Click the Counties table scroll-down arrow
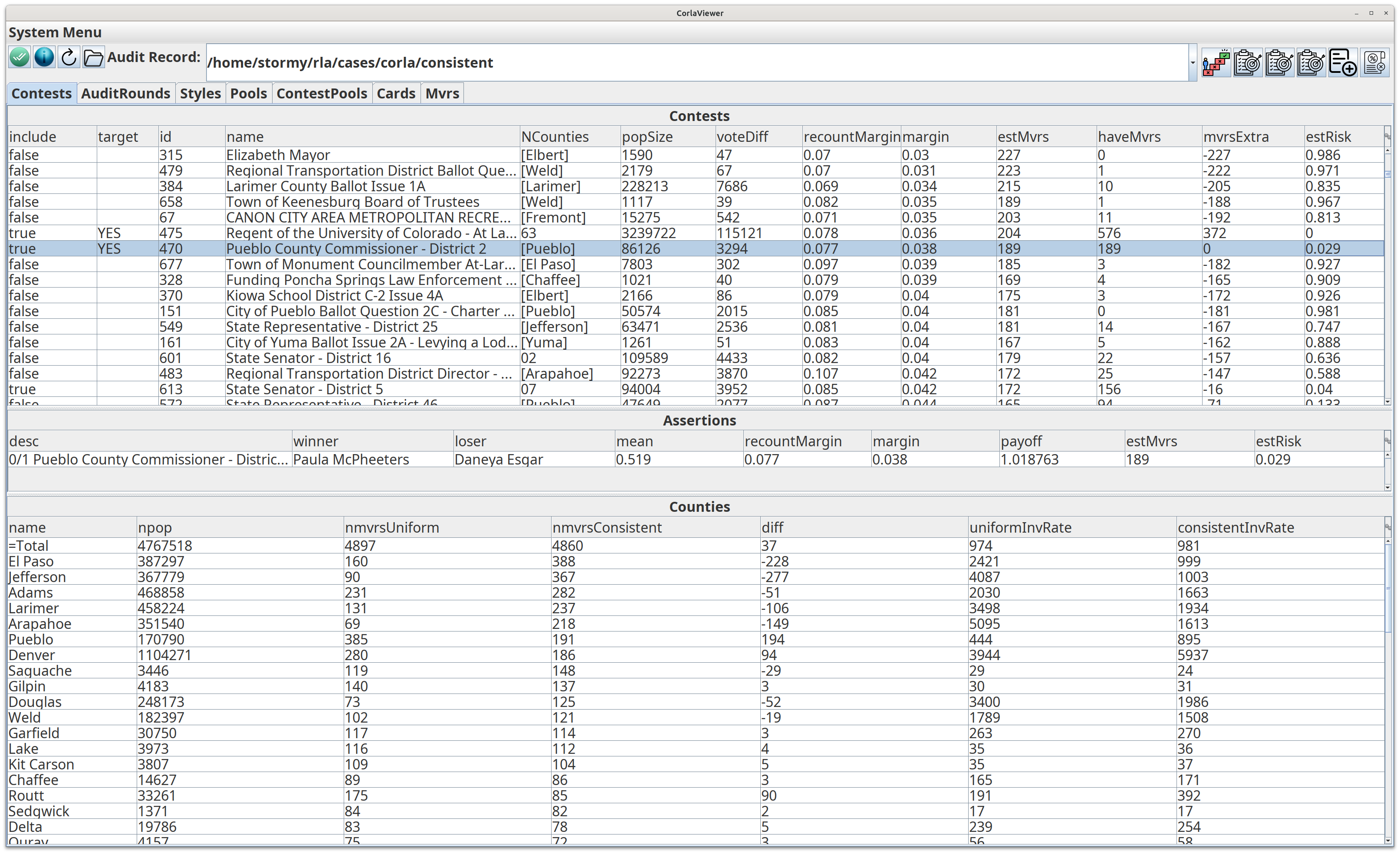Viewport: 1400px width, 854px height. [1387, 841]
